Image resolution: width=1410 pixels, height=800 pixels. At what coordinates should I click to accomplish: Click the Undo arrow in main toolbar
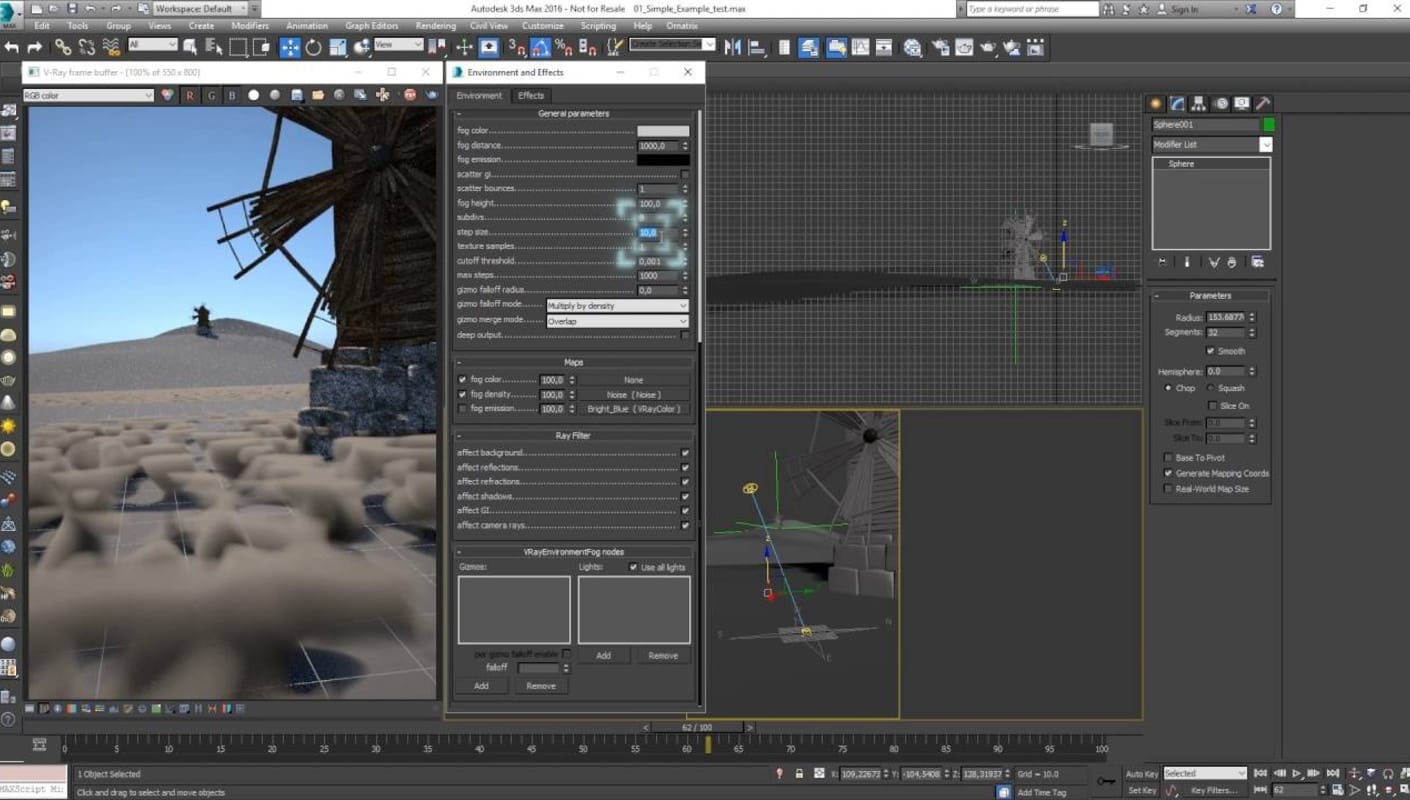pos(11,47)
